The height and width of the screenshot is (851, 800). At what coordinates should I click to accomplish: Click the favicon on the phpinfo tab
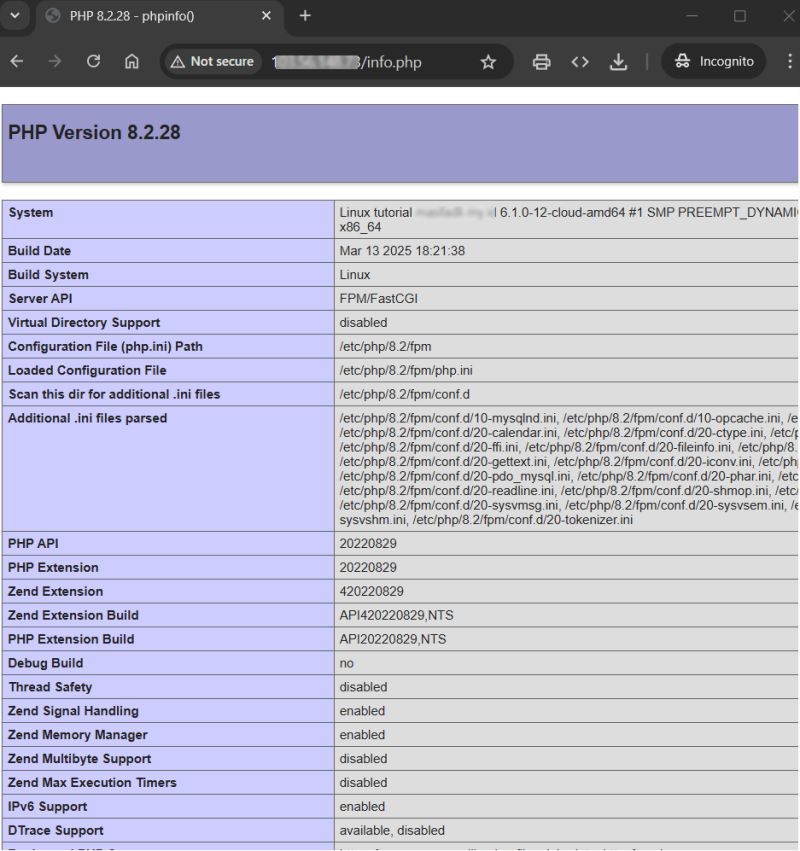pos(53,16)
